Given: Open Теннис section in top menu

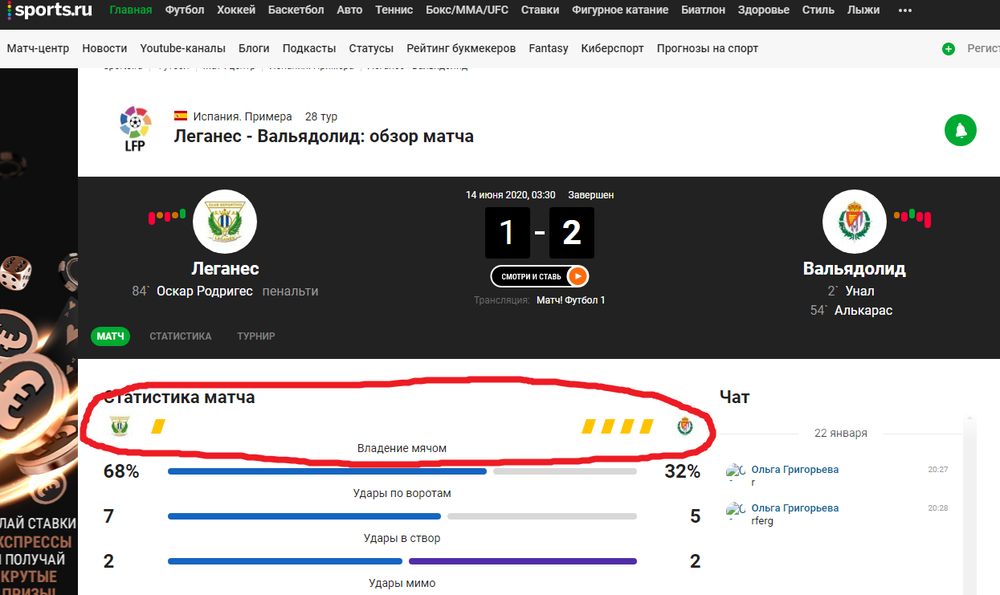Looking at the screenshot, I should tap(394, 10).
